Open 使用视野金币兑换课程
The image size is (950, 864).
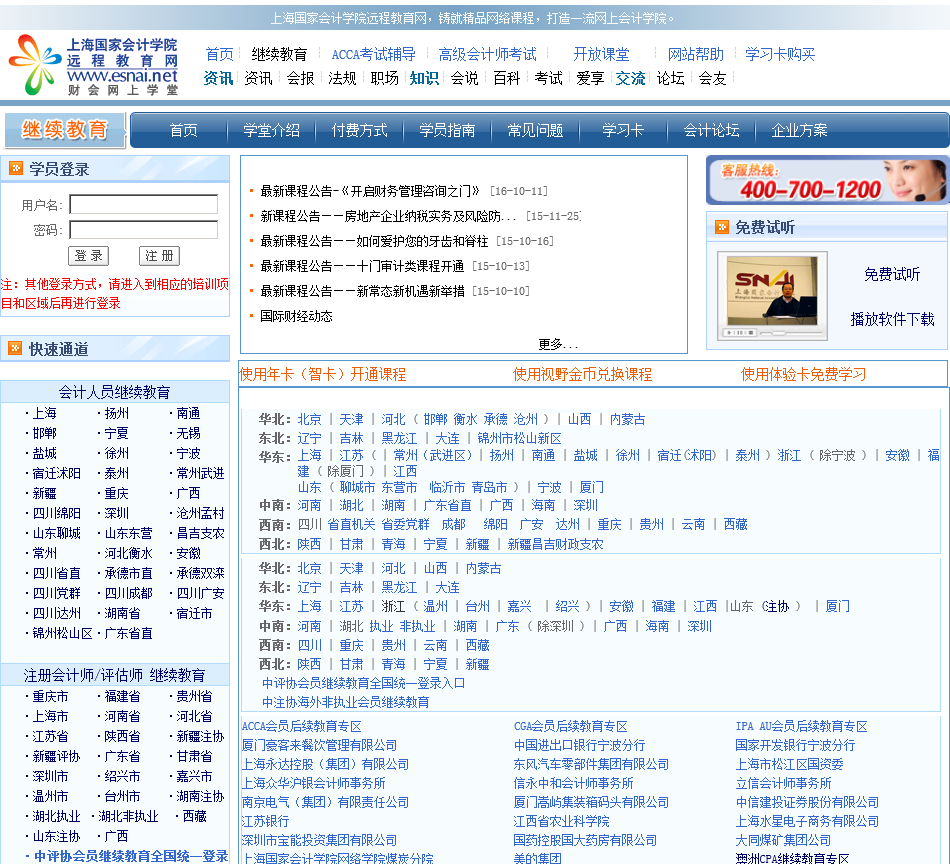click(582, 374)
